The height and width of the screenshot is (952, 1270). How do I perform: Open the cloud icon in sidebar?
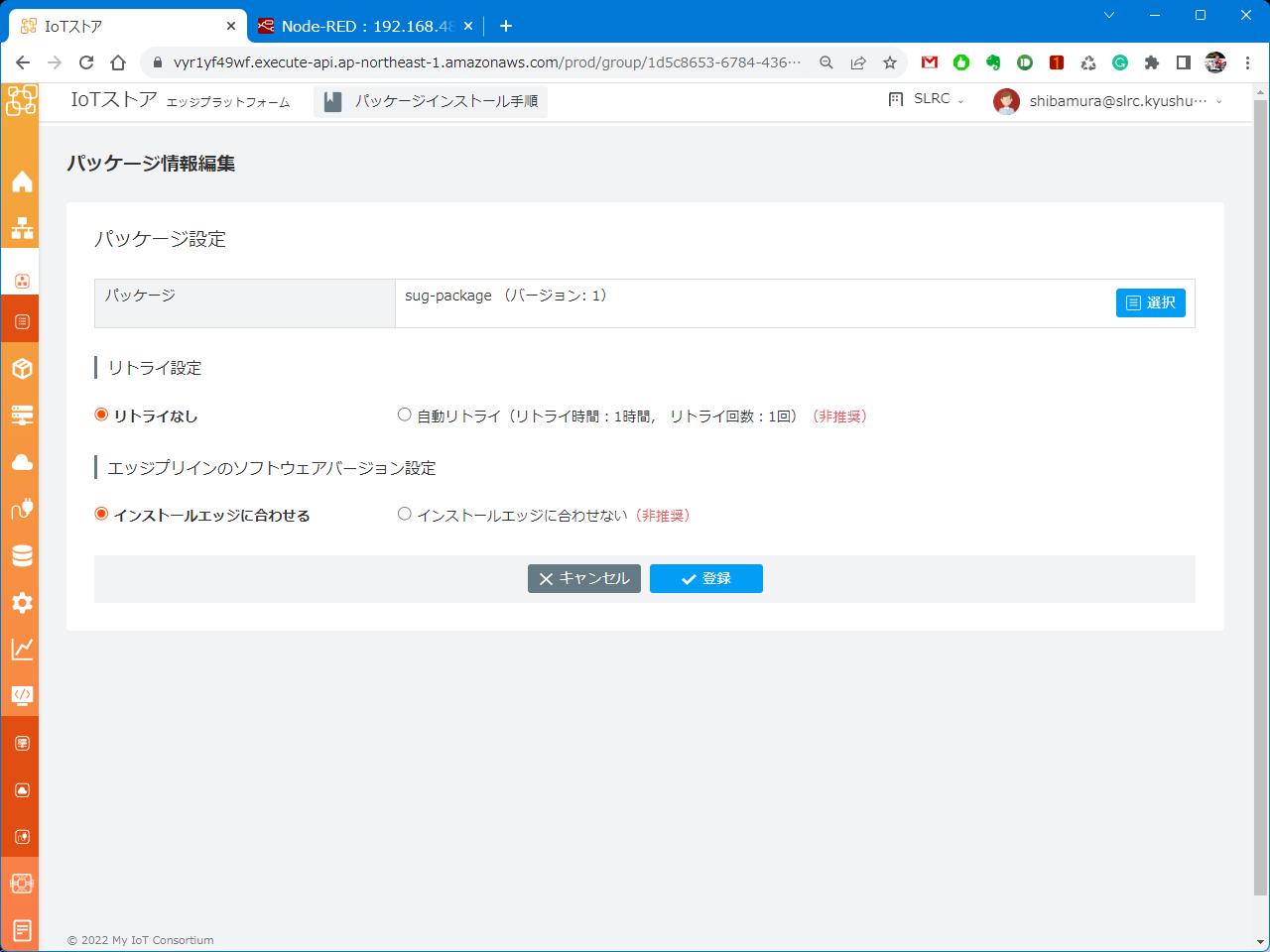click(x=22, y=462)
